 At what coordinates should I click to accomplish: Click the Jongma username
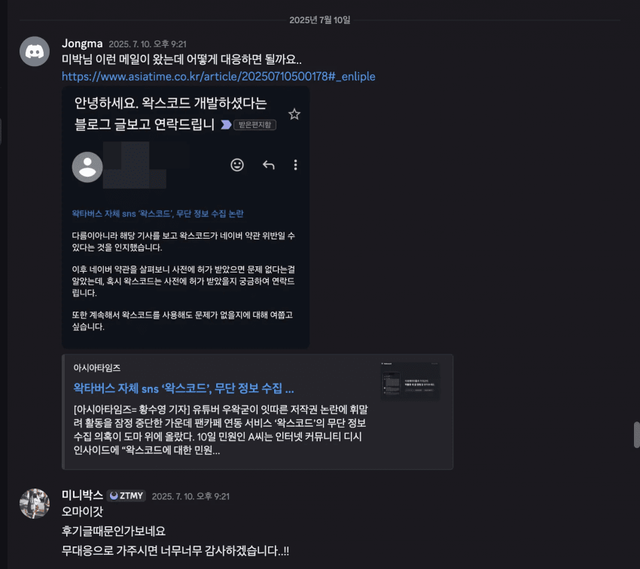point(82,44)
